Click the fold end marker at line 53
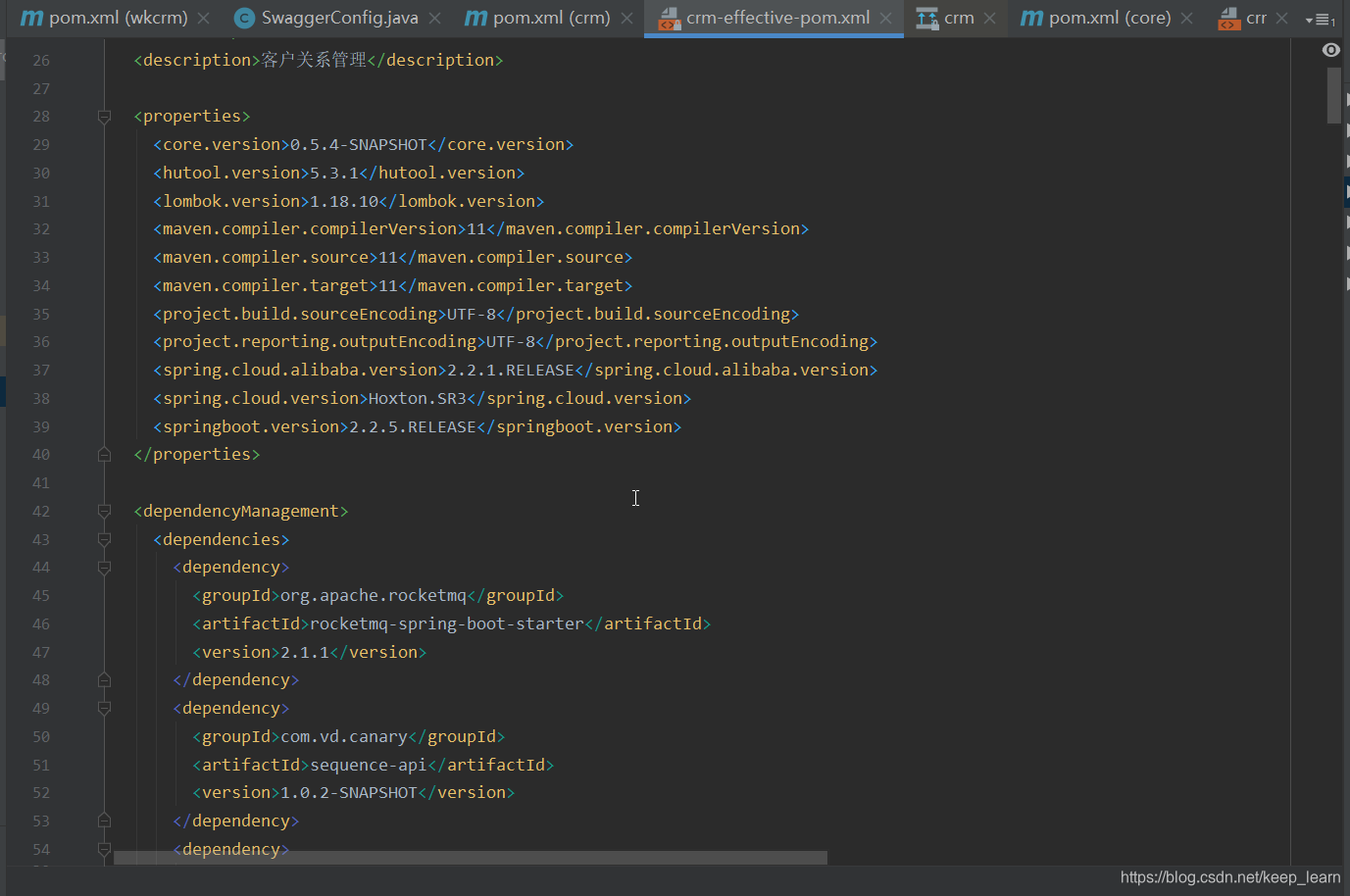1350x896 pixels. (104, 821)
